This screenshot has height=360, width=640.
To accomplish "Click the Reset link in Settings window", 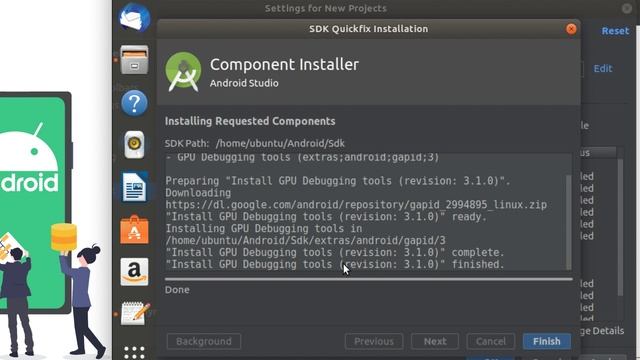I will (x=615, y=31).
